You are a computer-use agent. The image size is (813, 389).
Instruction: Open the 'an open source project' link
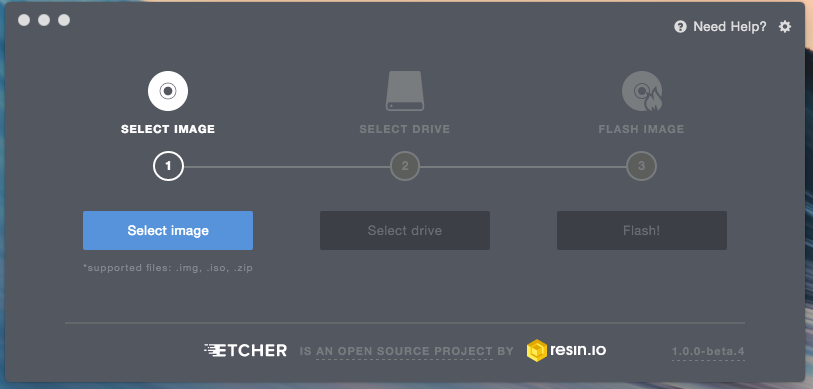point(404,351)
